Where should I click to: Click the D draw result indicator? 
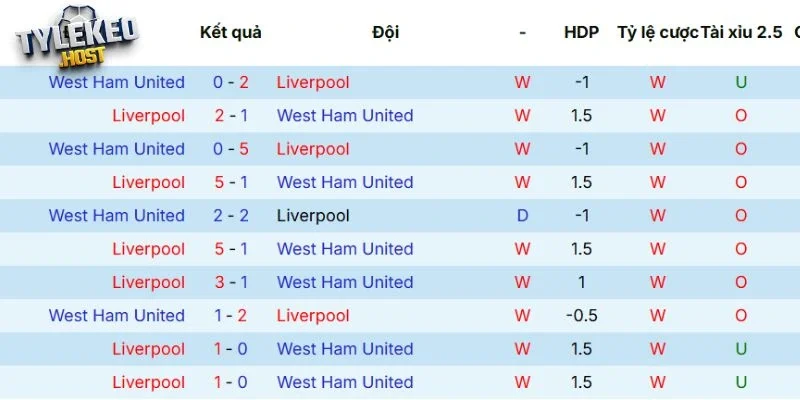coord(522,215)
